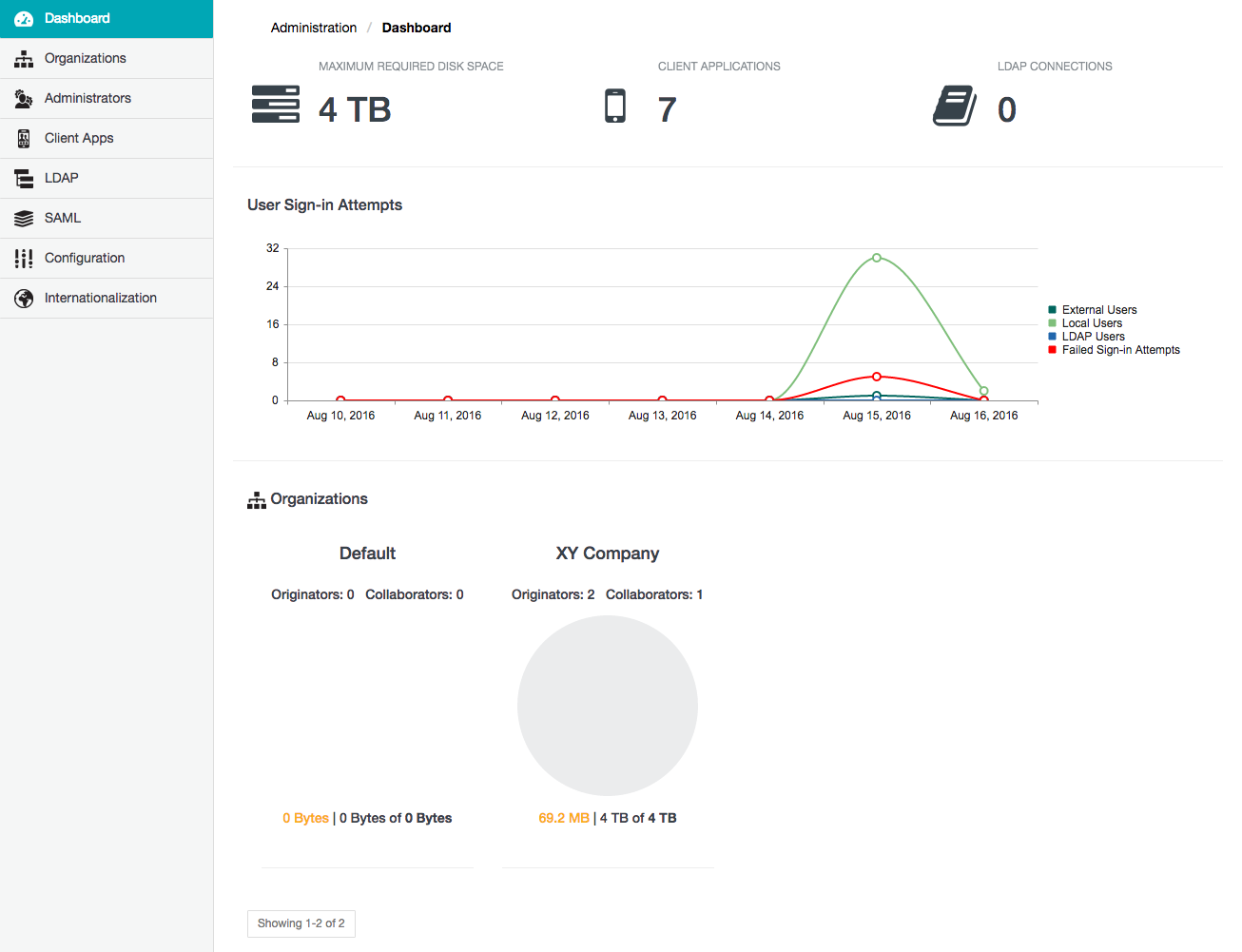Image resolution: width=1242 pixels, height=952 pixels.
Task: Toggle Failed Sign-in Attempts legend swatch
Action: click(1052, 350)
